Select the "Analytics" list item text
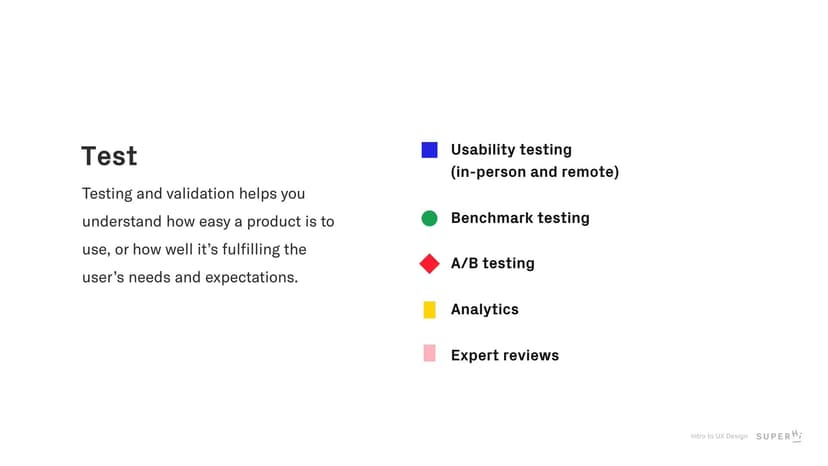Screen dimensions: 828x466 pyautogui.click(x=484, y=310)
